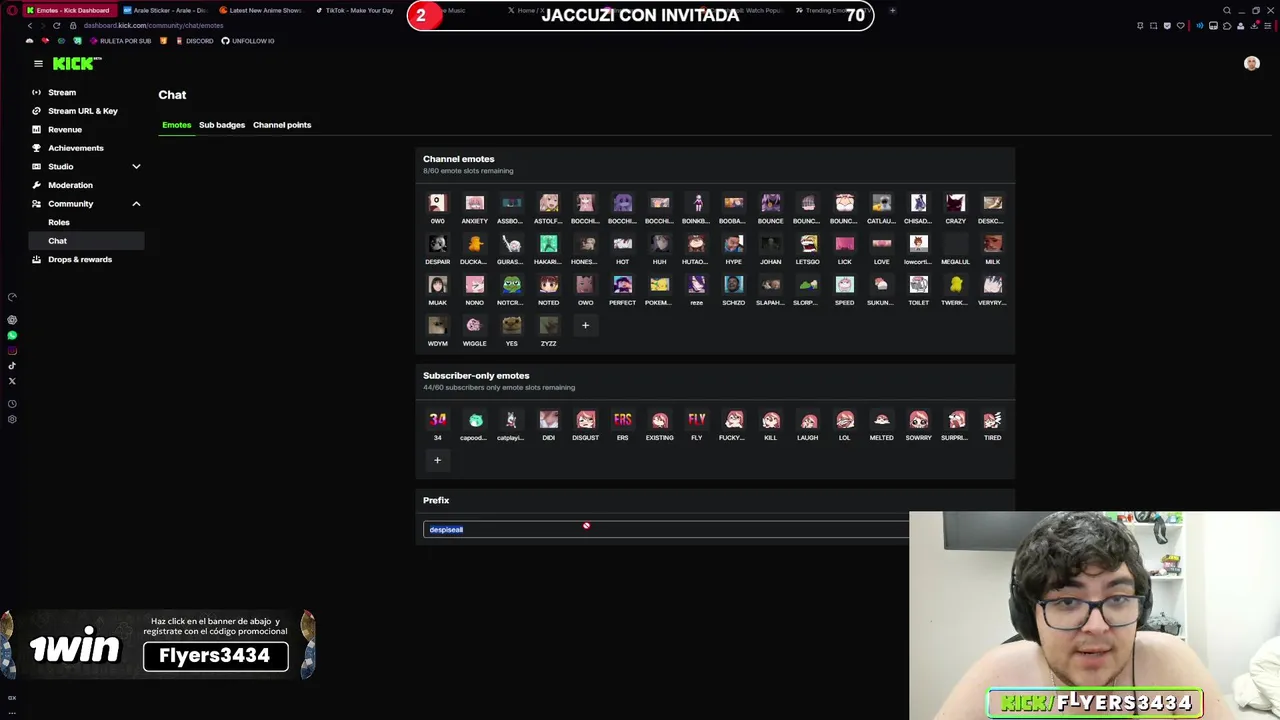Viewport: 1280px width, 720px height.
Task: Select the MEGALUL channel emote
Action: (955, 250)
